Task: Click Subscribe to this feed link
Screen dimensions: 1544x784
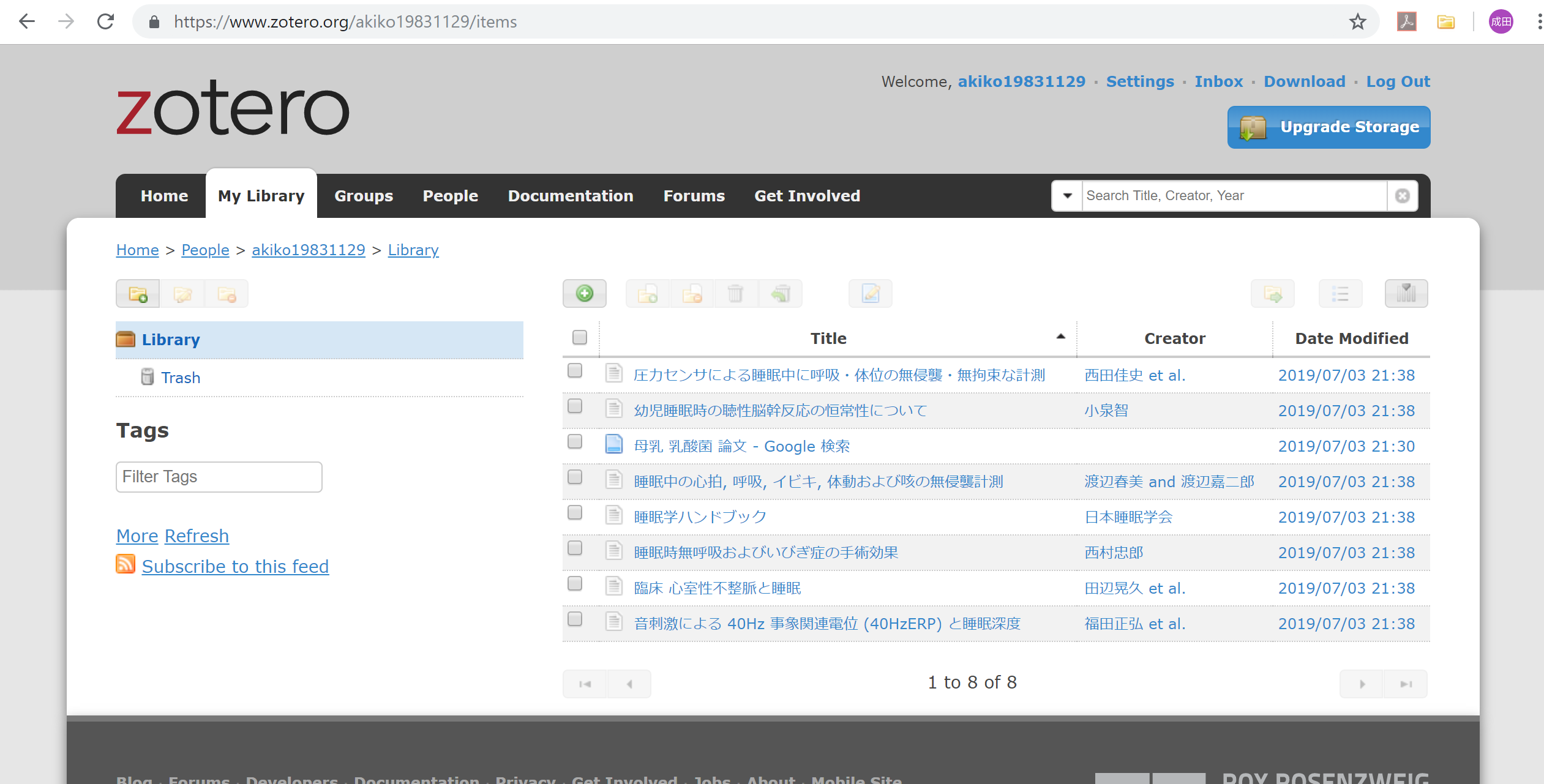Action: tap(235, 567)
